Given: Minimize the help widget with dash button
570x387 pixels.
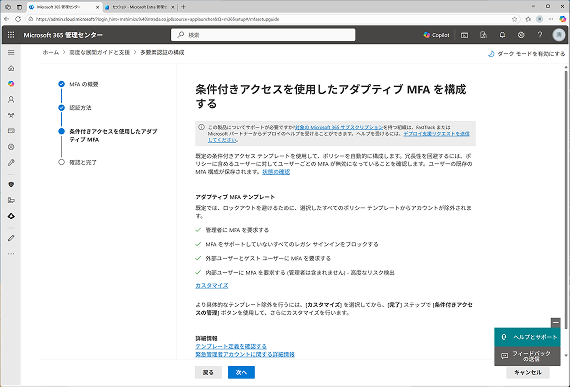Looking at the screenshot, I should click(x=555, y=323).
